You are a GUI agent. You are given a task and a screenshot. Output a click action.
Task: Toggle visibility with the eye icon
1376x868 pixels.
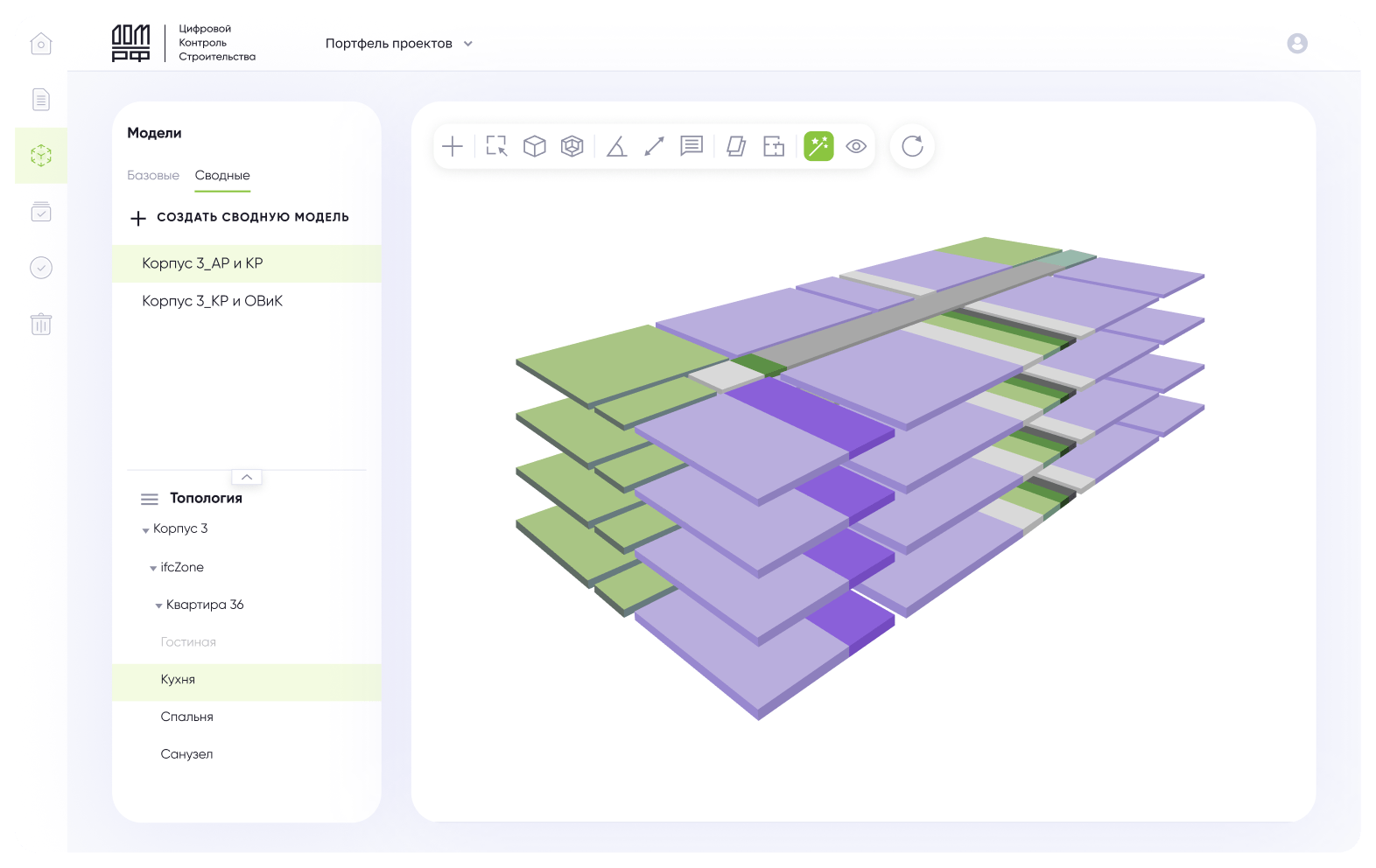pyautogui.click(x=856, y=146)
